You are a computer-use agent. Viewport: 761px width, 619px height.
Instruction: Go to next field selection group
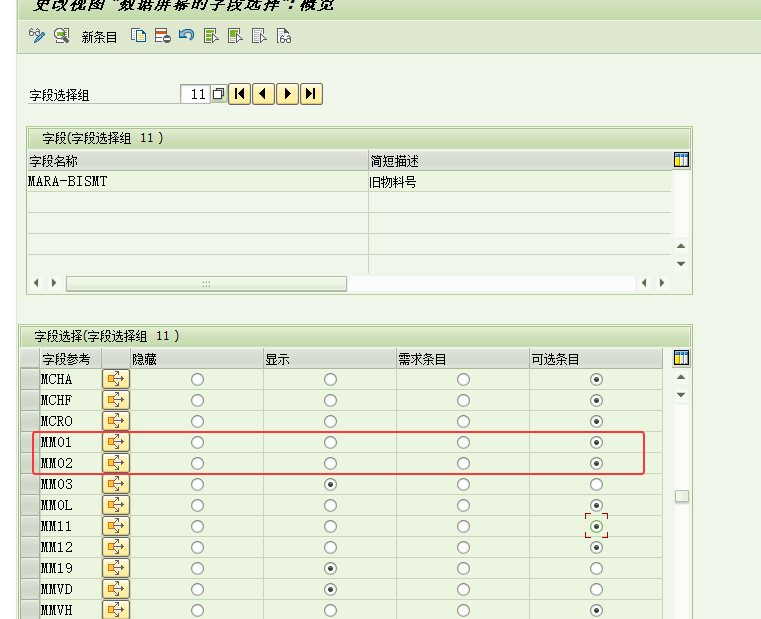(x=288, y=94)
